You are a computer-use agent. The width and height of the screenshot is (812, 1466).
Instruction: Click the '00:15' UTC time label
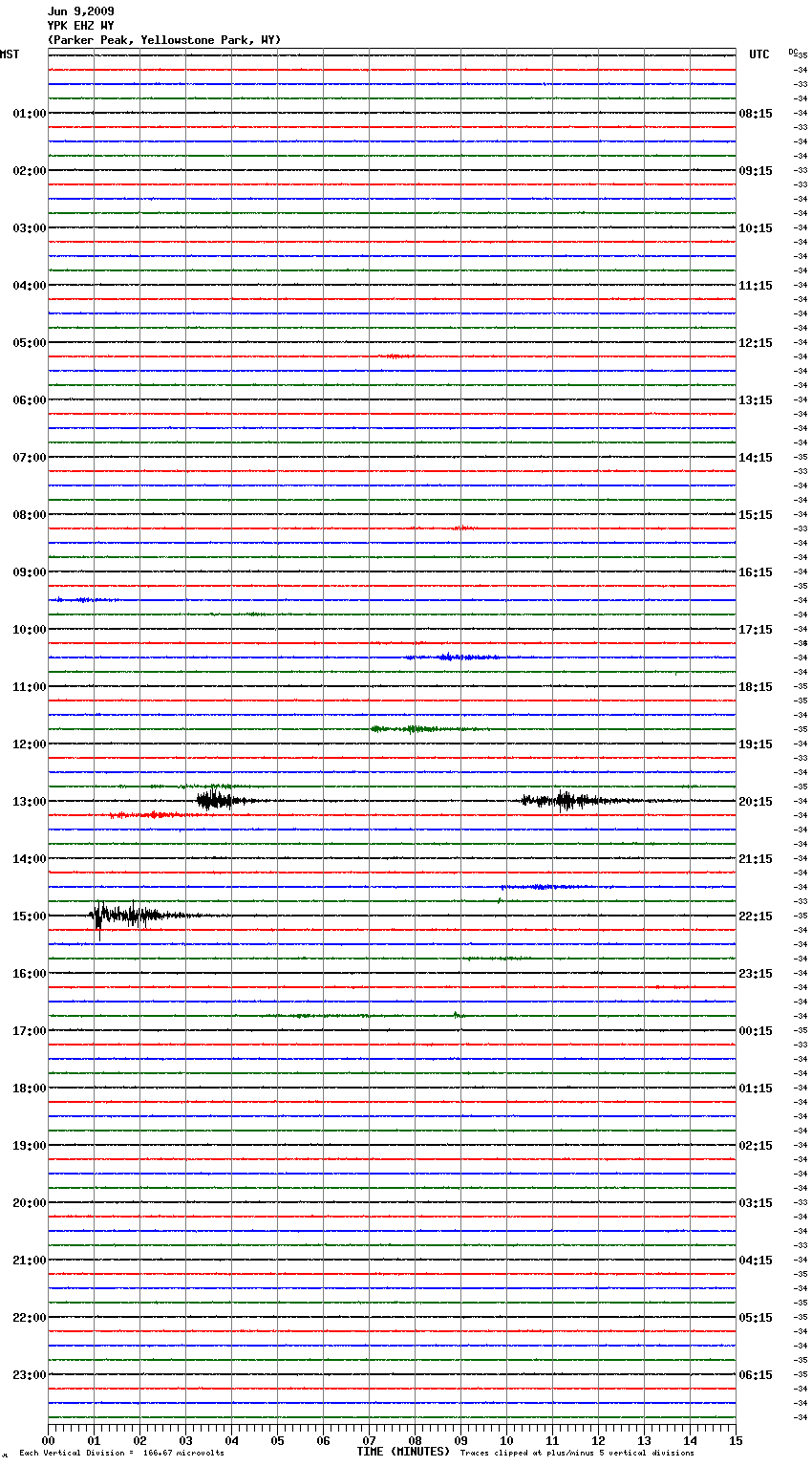(756, 1031)
